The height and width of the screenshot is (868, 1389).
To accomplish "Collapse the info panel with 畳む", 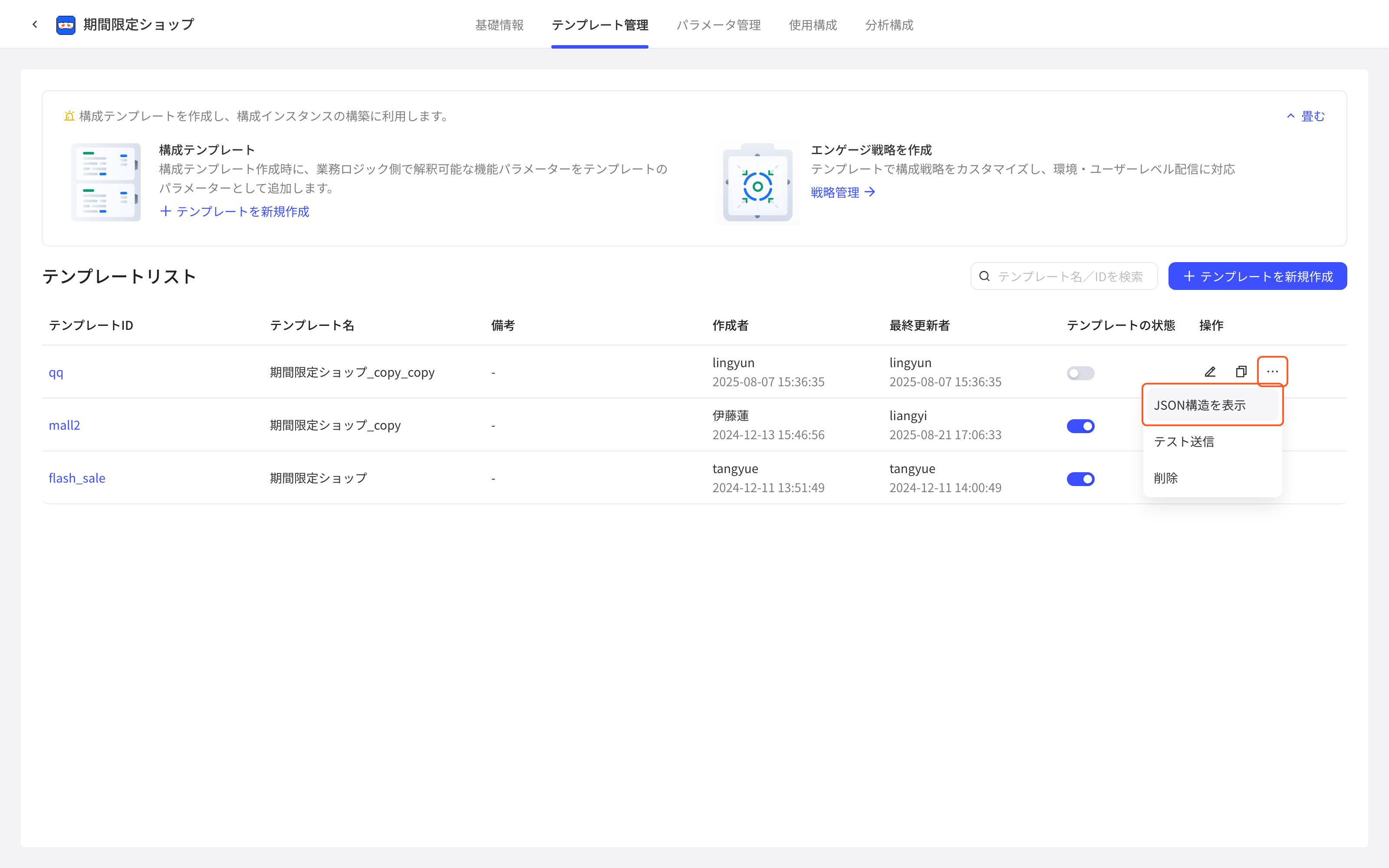I will (x=1306, y=116).
